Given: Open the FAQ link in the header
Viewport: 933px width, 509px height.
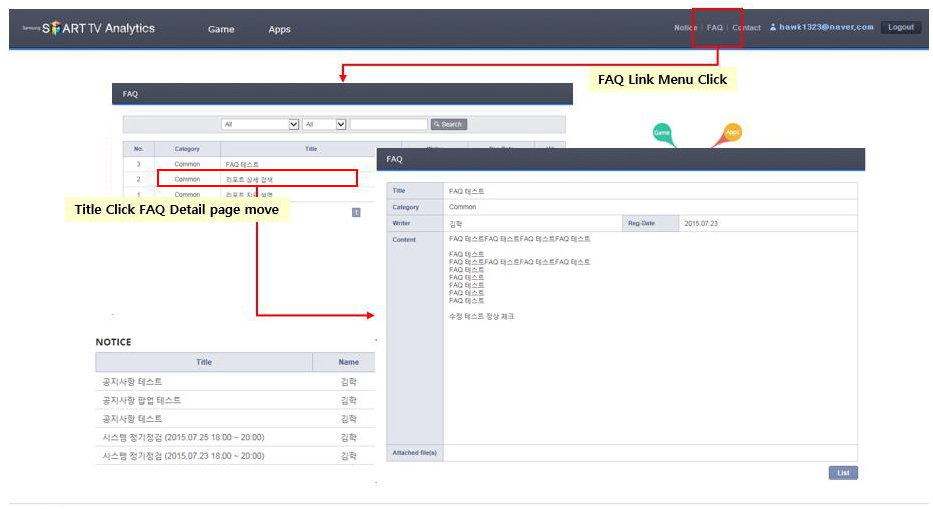Looking at the screenshot, I should point(715,27).
